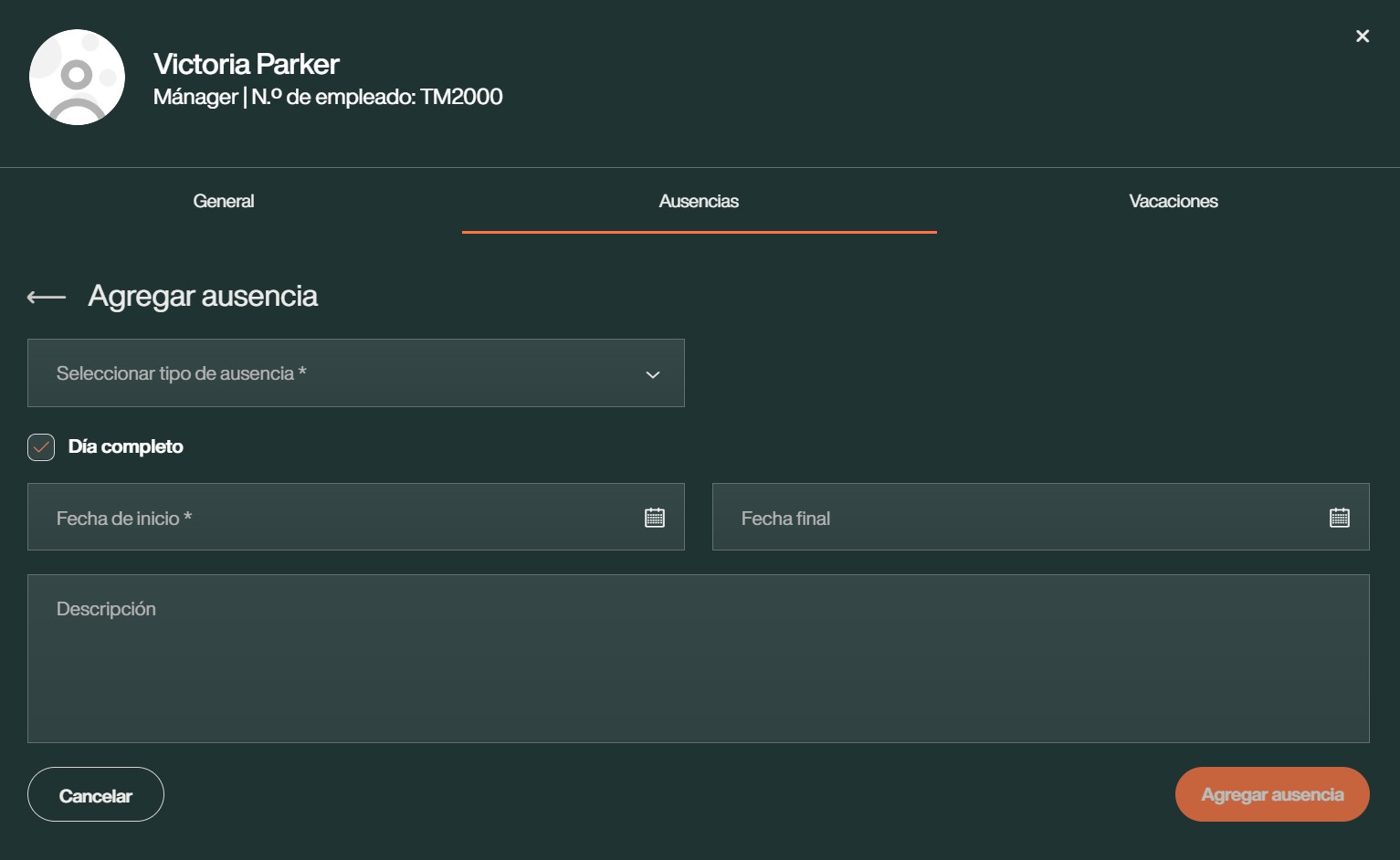This screenshot has width=1400, height=860.
Task: Click the back arrow beside Agregar ausencia
Action: tap(47, 297)
